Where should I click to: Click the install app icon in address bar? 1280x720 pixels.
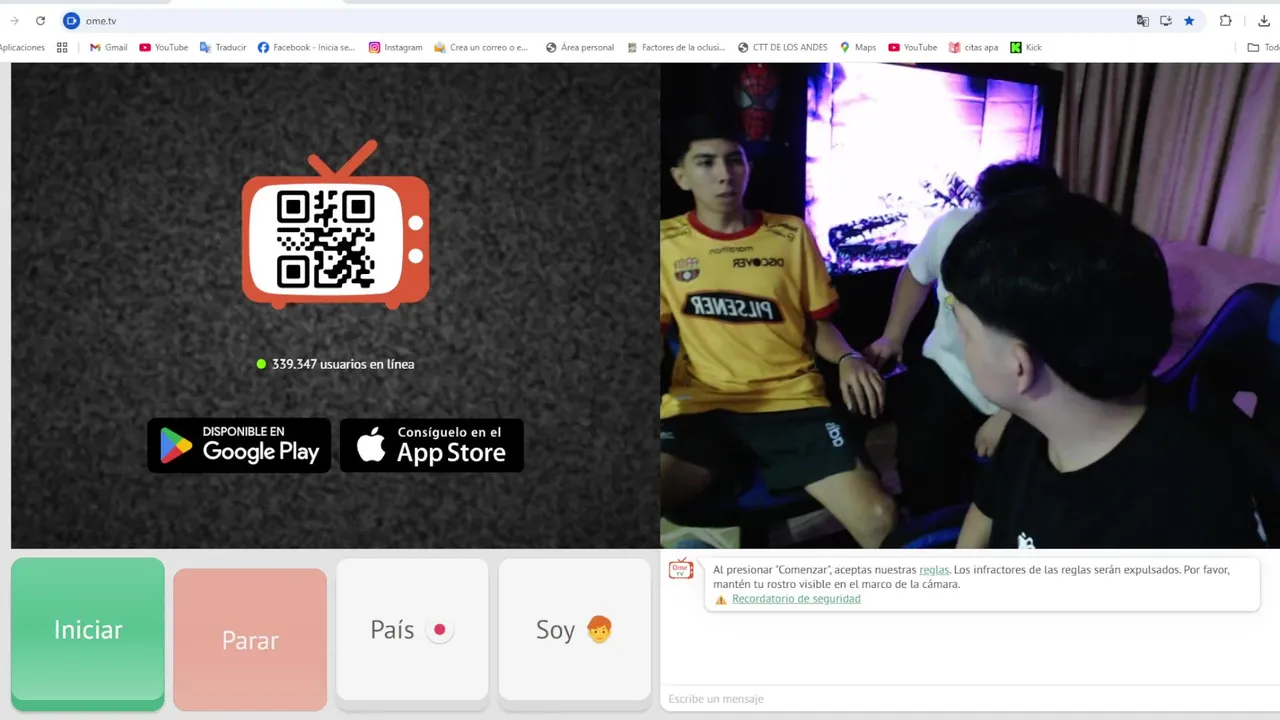(x=1166, y=20)
